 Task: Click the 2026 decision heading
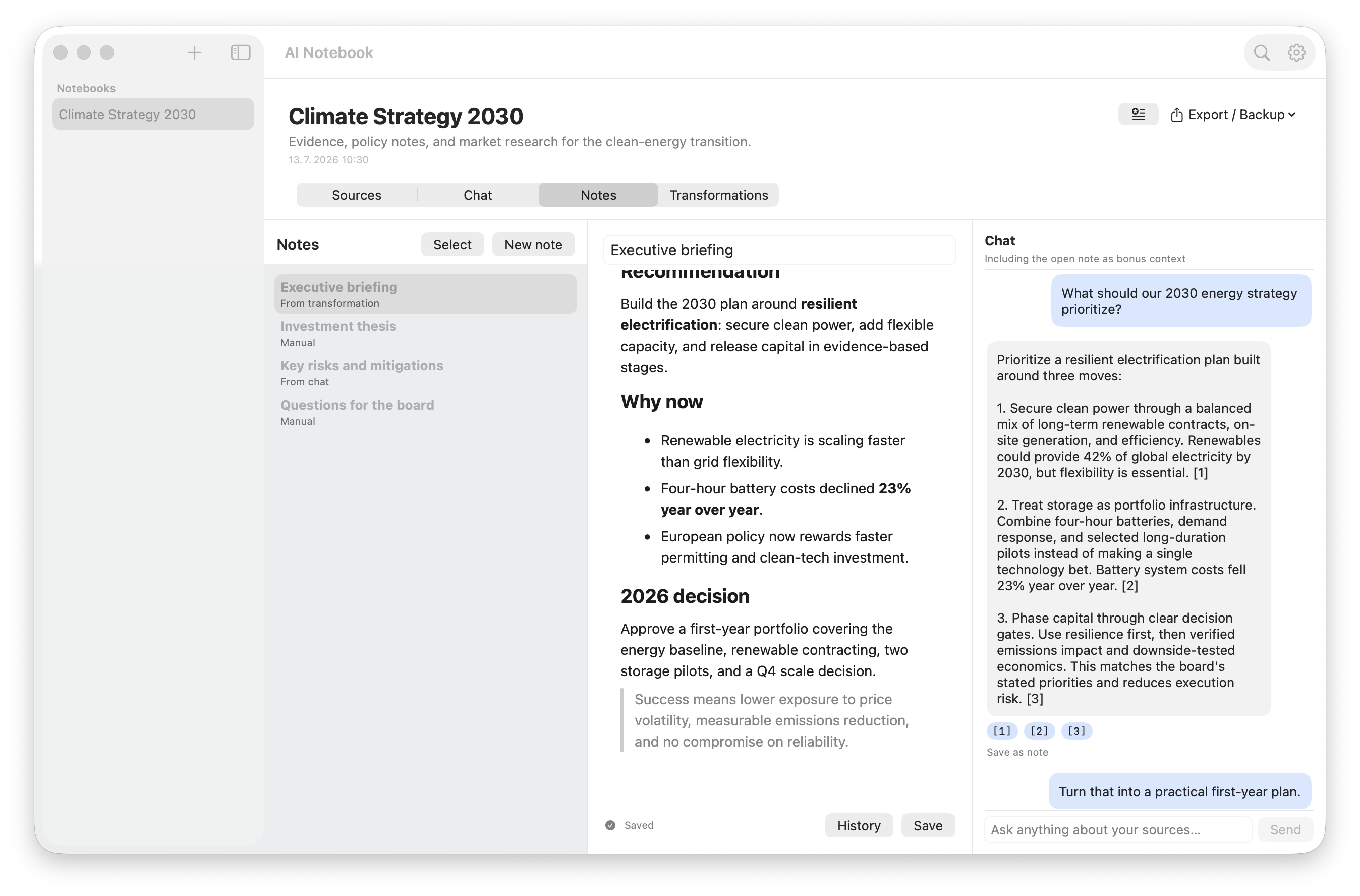685,596
